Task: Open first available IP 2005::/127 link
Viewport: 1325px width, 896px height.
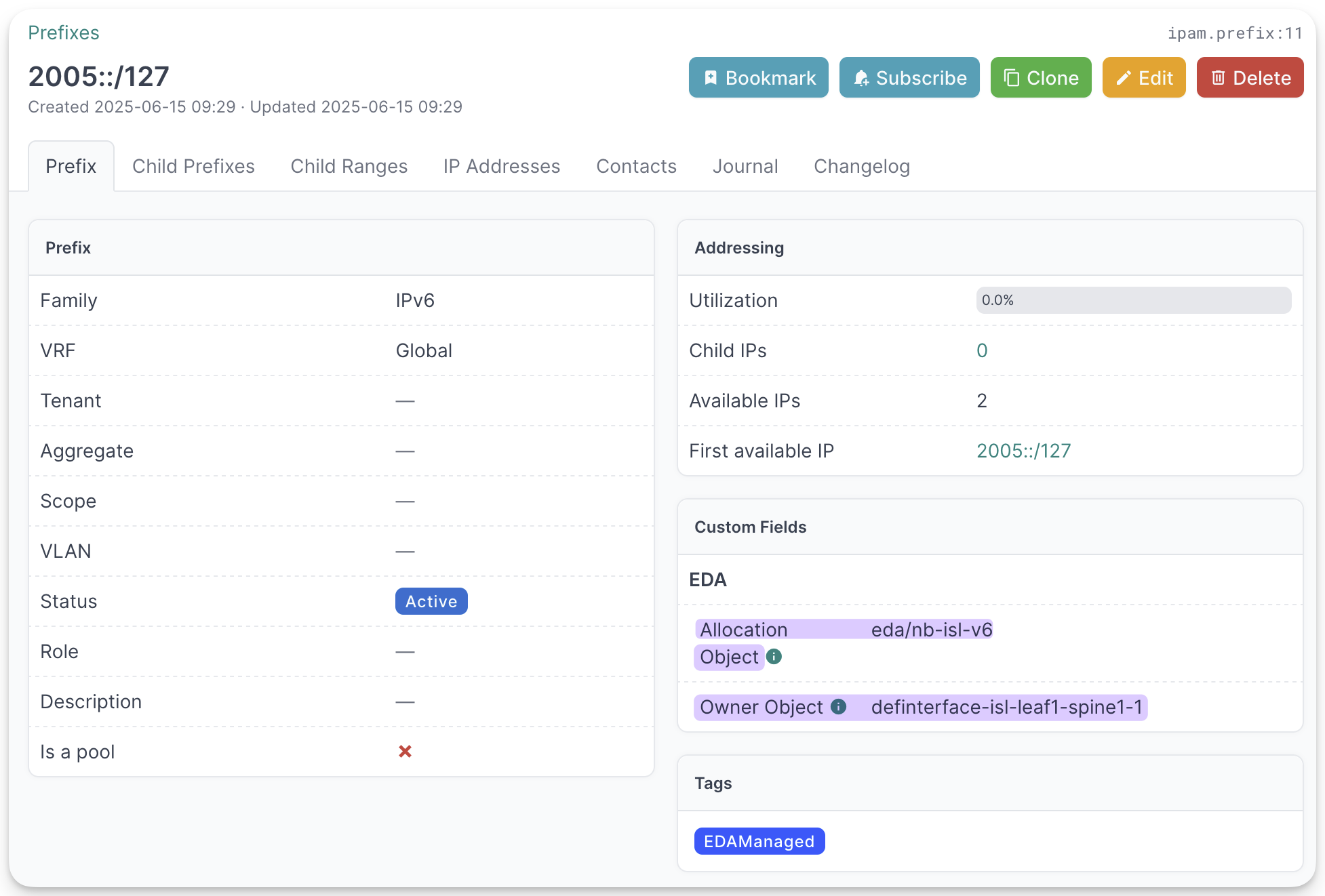Action: [1023, 451]
